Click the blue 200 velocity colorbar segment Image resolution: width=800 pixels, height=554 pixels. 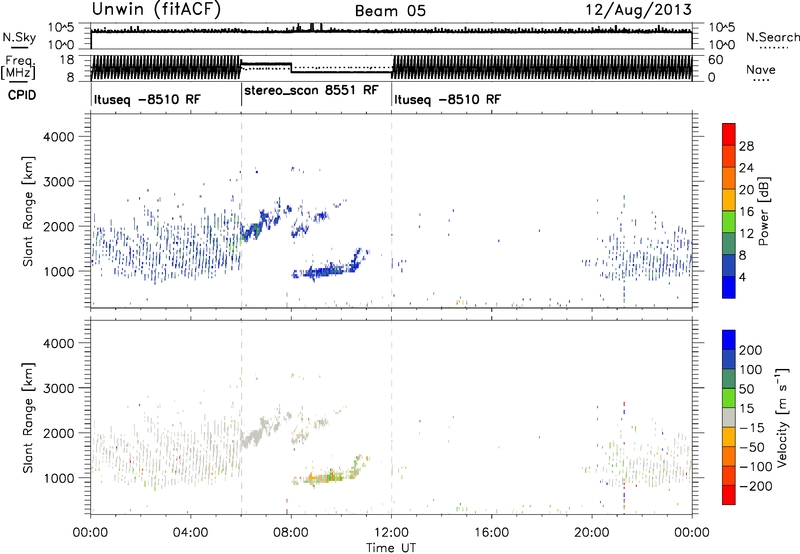coord(729,340)
